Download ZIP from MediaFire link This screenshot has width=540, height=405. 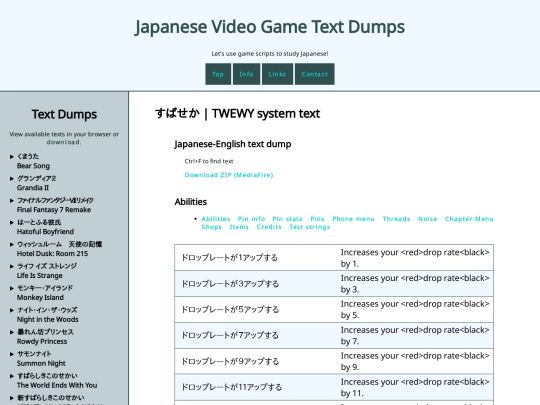coord(229,175)
